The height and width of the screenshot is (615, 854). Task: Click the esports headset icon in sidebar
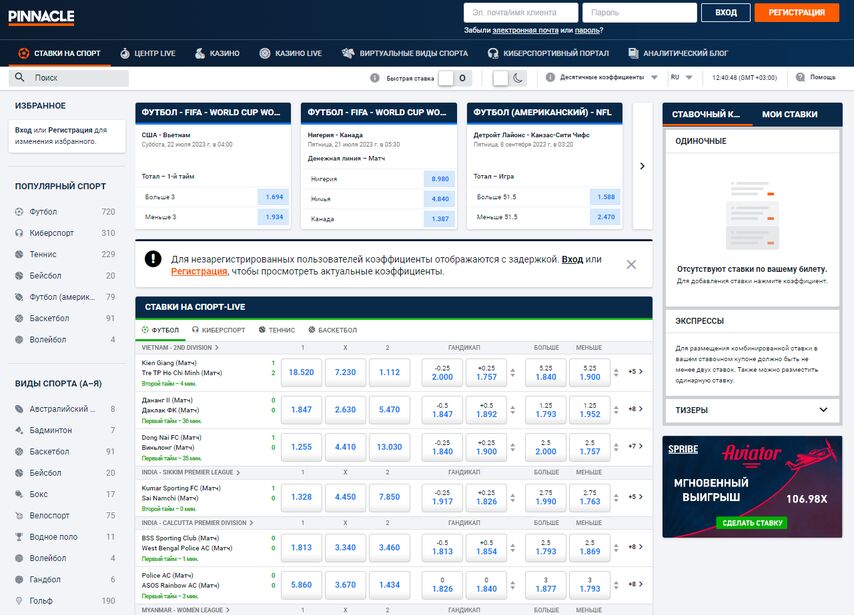19,233
